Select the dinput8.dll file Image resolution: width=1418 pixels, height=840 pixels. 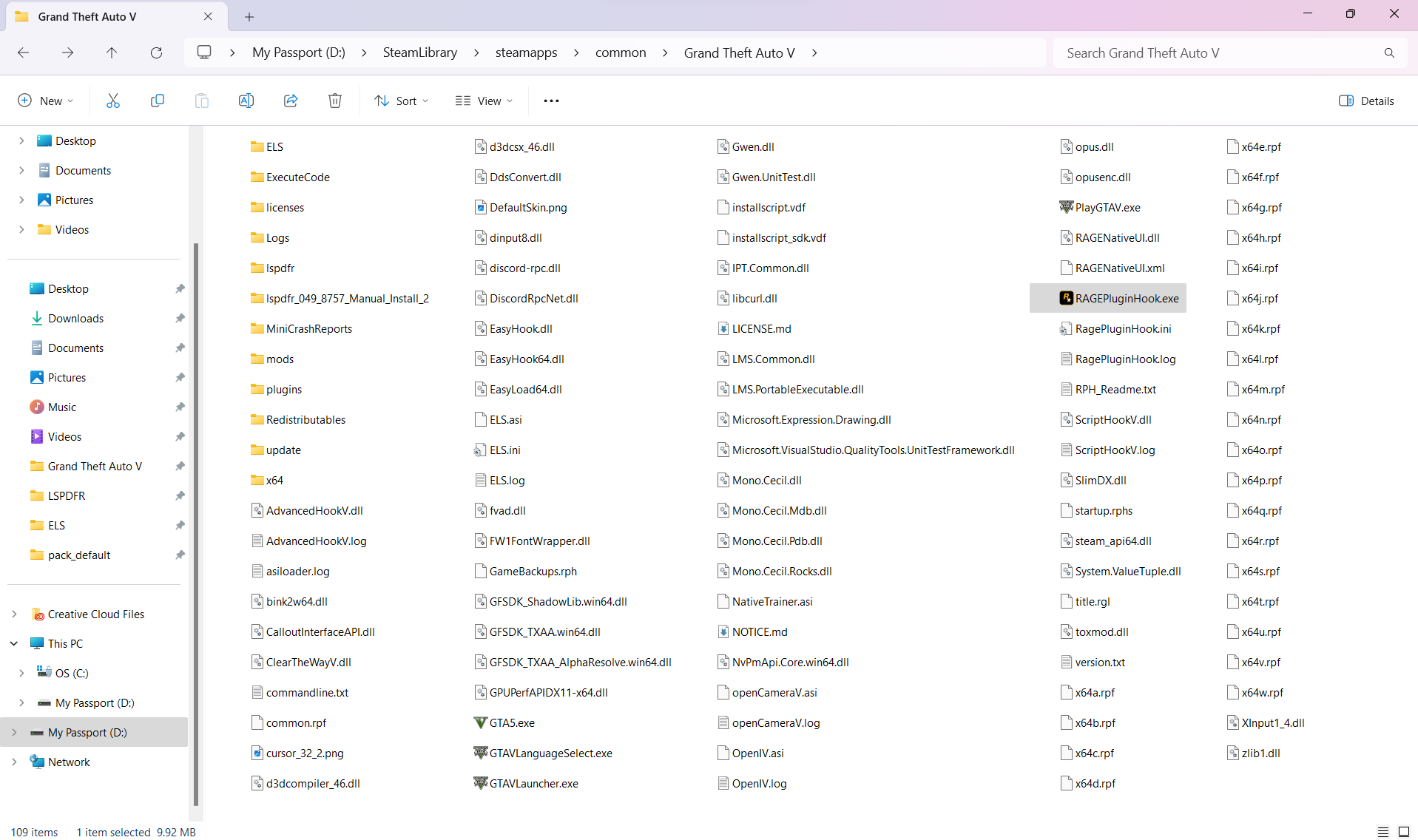coord(508,237)
